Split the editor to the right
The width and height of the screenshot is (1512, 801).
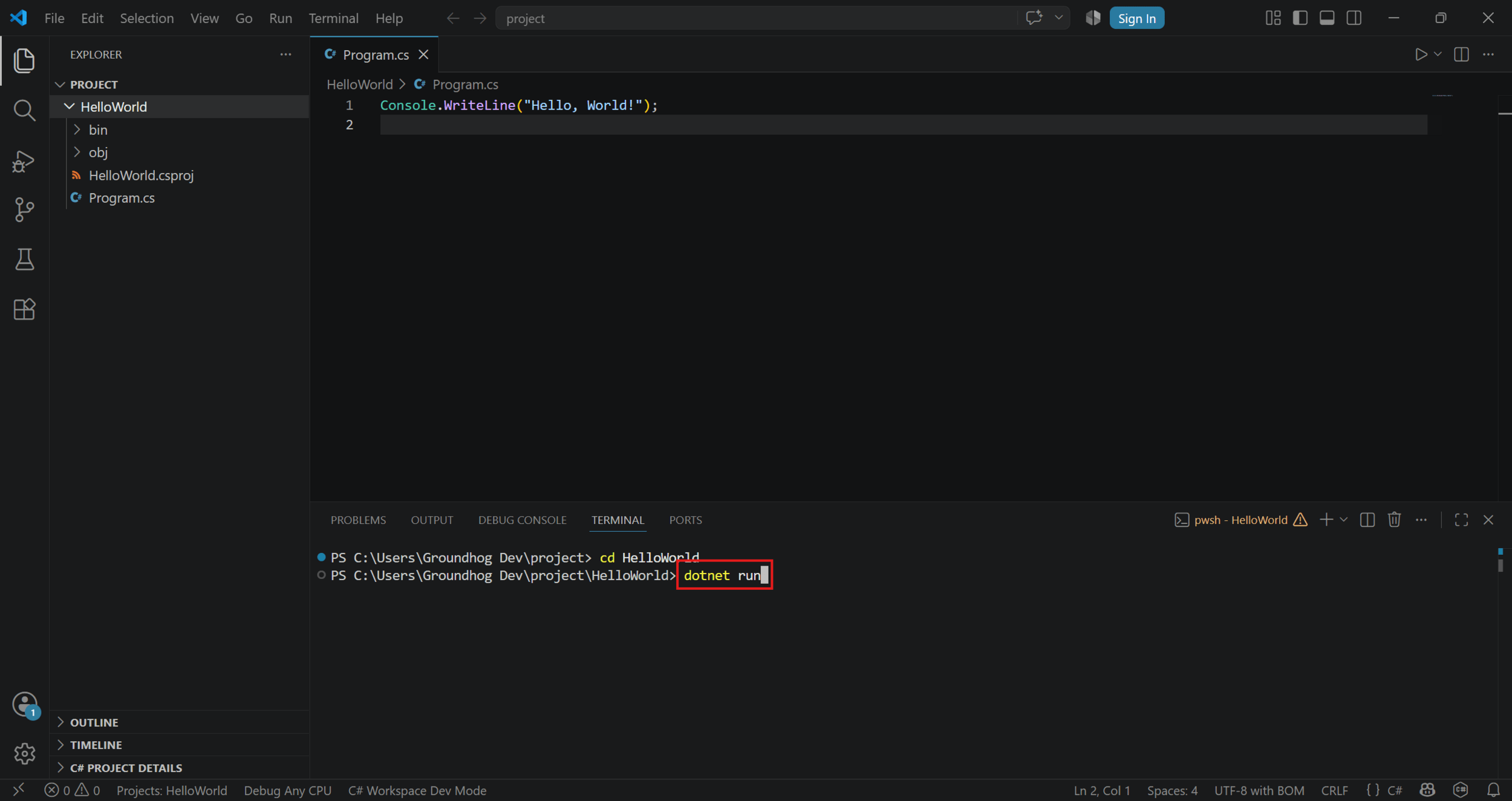coord(1461,54)
